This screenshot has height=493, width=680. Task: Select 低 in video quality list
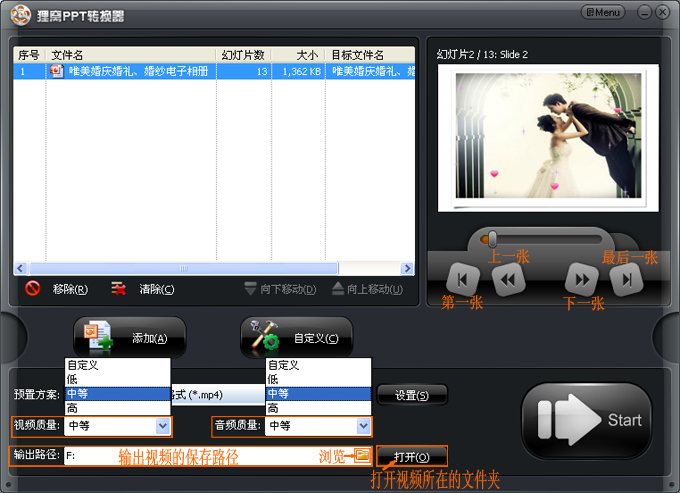click(x=118, y=379)
